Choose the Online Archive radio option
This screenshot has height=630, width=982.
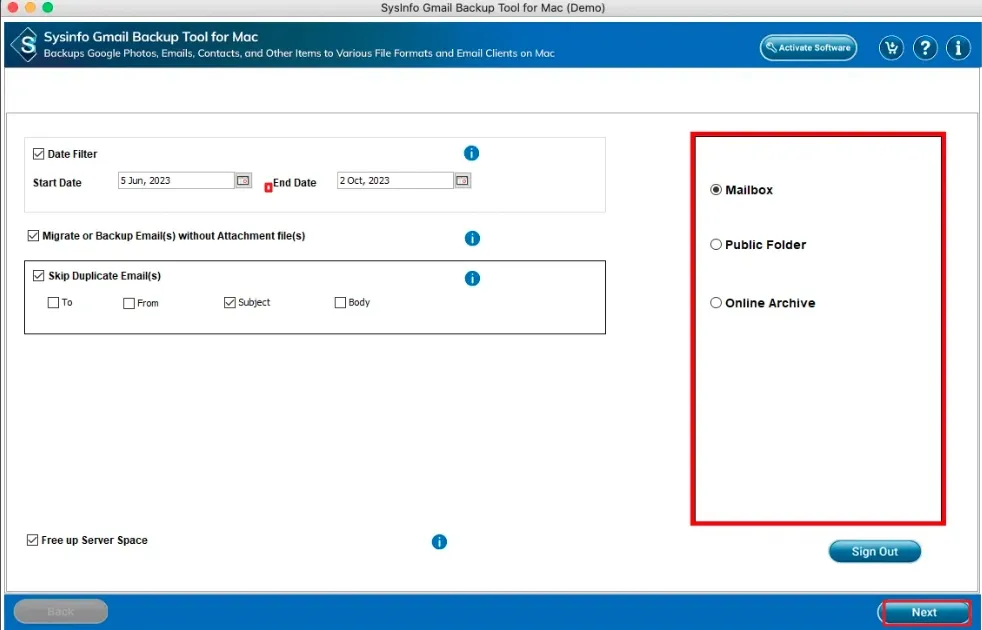click(716, 302)
